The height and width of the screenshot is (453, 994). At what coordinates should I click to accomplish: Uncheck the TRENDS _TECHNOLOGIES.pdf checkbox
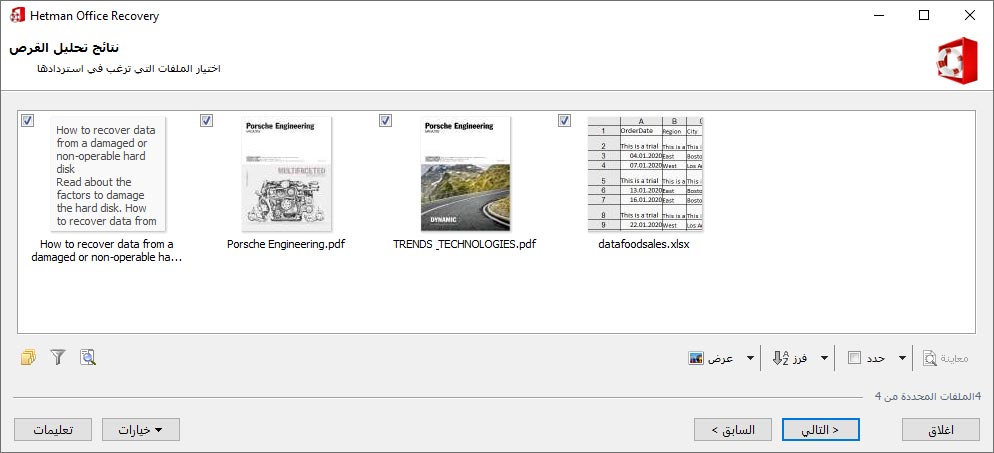pos(385,120)
